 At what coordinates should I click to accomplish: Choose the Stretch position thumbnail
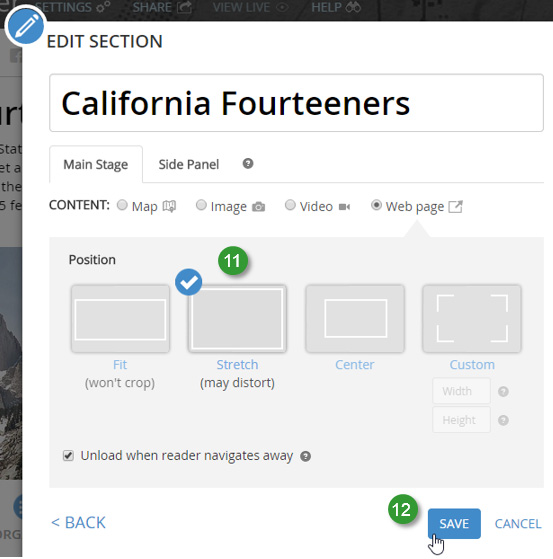click(237, 319)
